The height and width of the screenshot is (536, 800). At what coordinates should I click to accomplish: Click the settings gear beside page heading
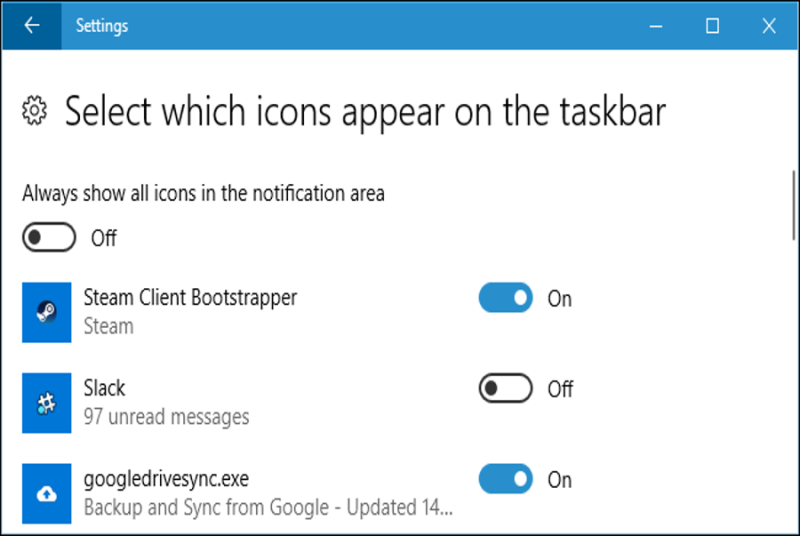35,110
